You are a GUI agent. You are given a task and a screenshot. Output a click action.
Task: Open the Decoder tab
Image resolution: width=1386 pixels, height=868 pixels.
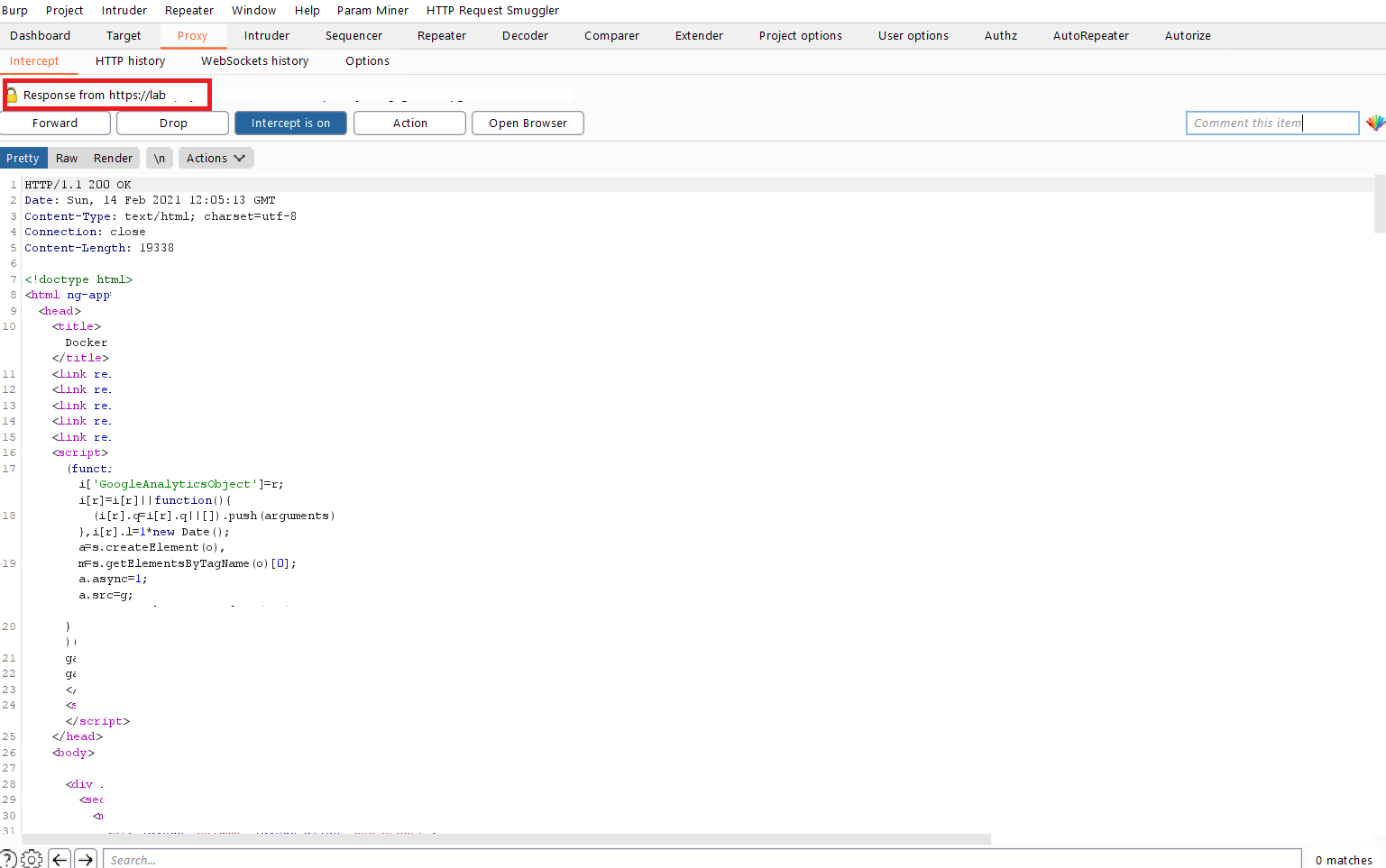pos(525,35)
